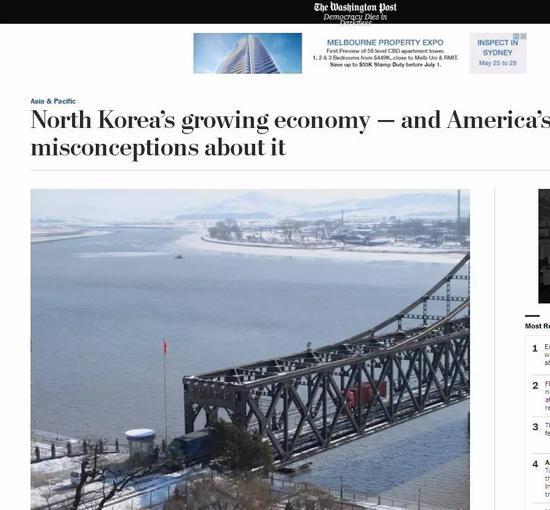The width and height of the screenshot is (550, 510).
Task: Open the number 2 Most Read story
Action: tap(540, 395)
